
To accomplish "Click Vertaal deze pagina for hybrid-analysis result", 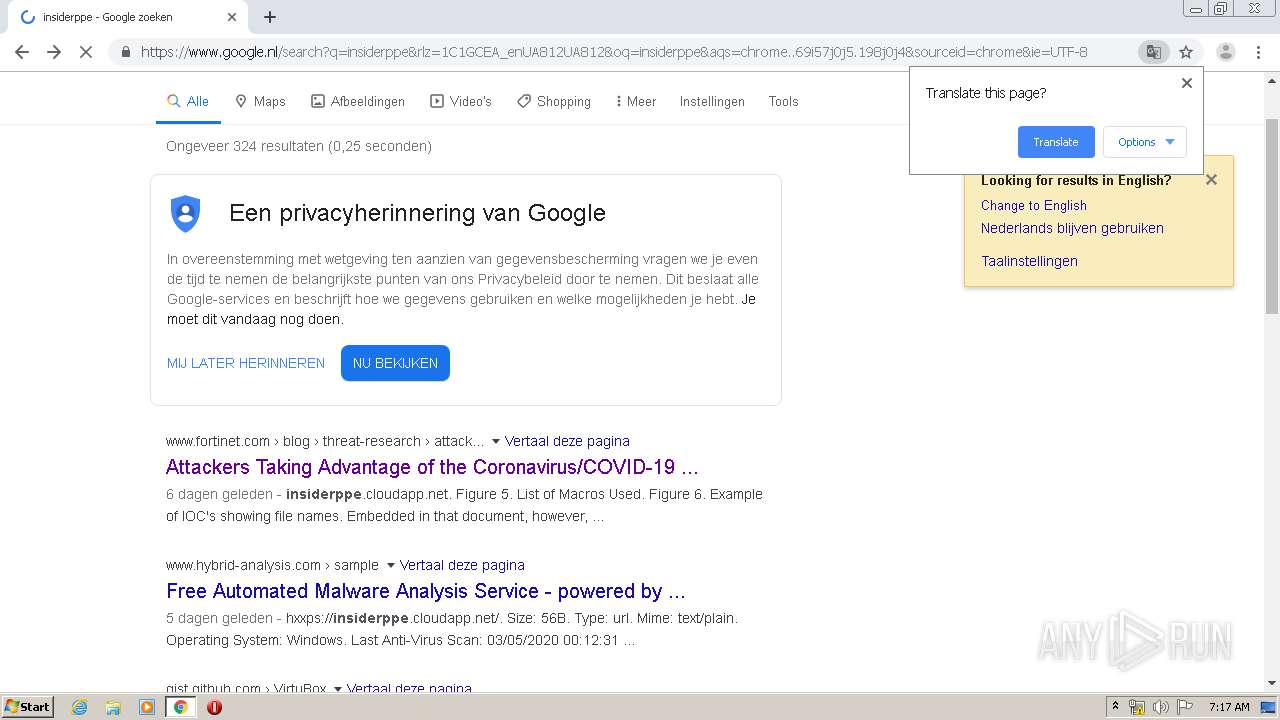I will click(x=462, y=565).
